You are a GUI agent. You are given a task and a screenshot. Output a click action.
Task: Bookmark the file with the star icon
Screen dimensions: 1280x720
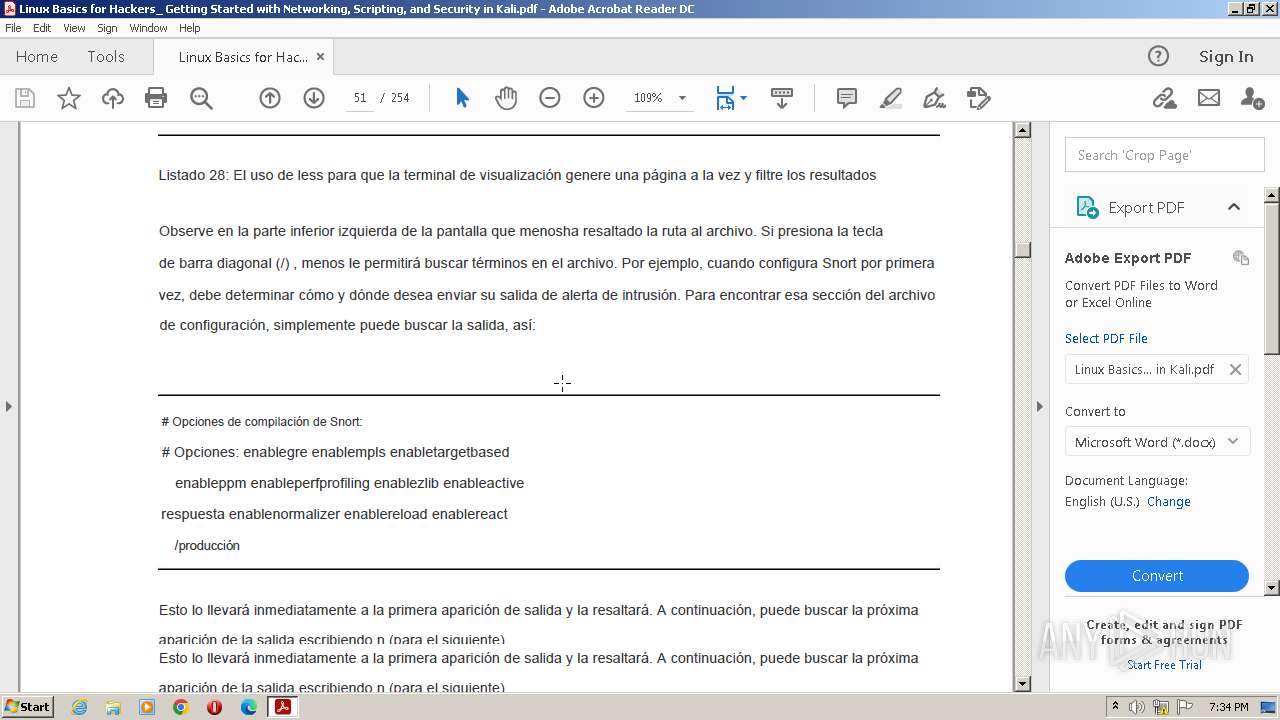tap(69, 98)
